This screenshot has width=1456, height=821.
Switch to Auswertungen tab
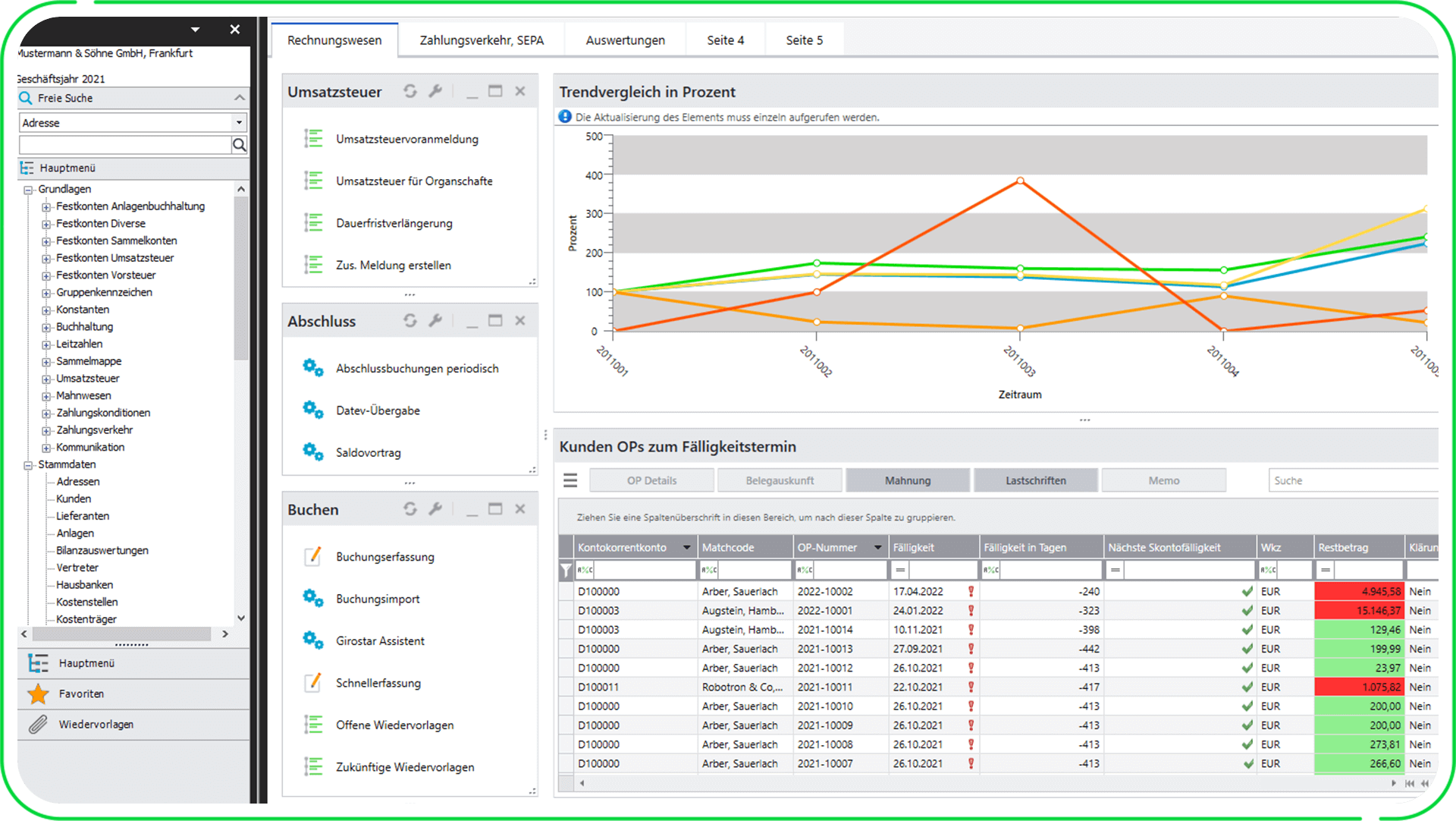tap(625, 40)
